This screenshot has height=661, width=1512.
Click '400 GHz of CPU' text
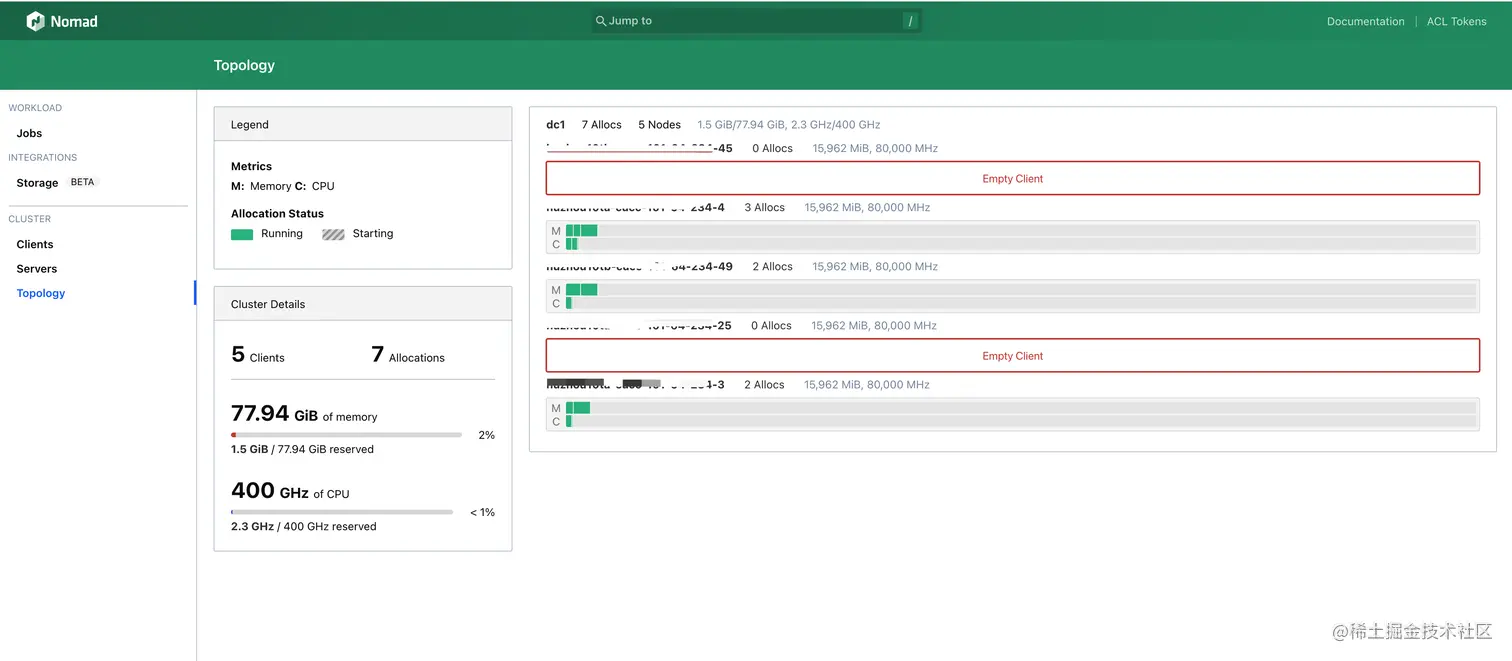[x=290, y=491]
